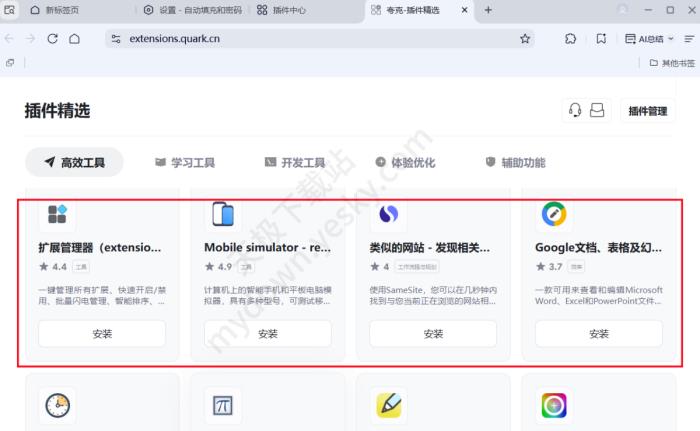The image size is (700, 431).
Task: Open the 其他书签 bookmarks folder
Action: point(669,63)
